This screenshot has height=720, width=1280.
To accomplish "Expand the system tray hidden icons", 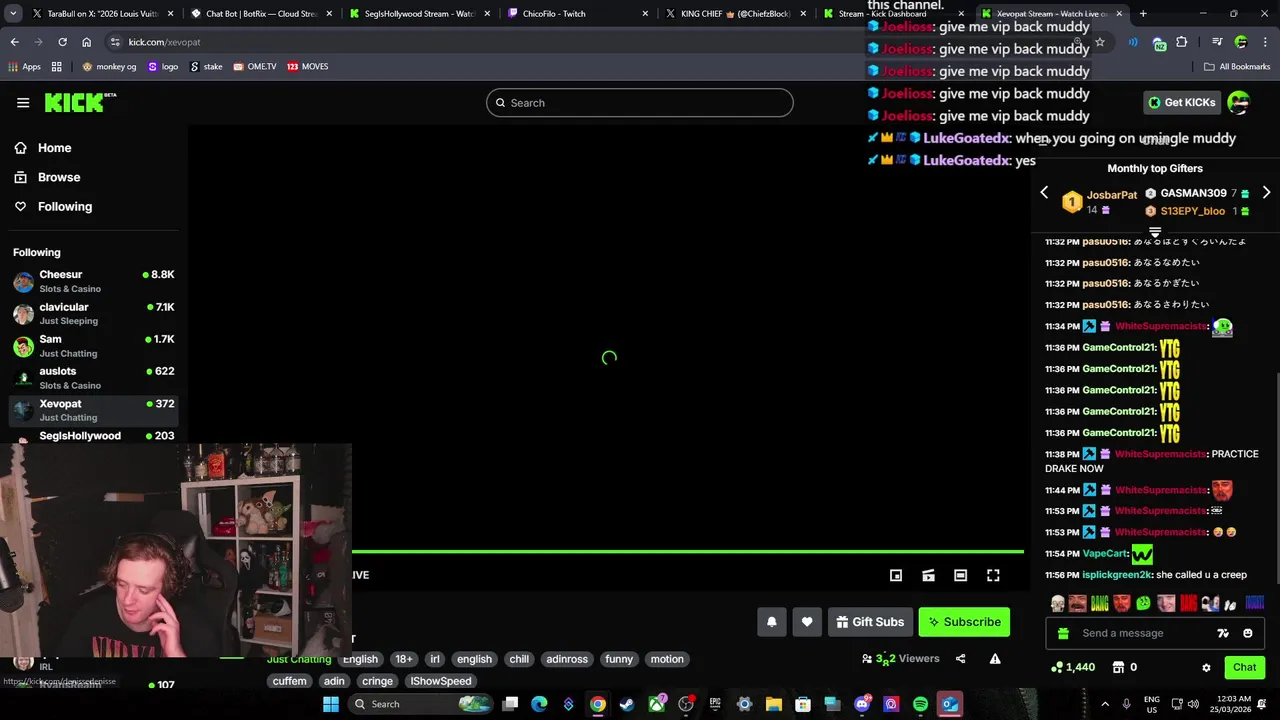I will (x=1105, y=704).
